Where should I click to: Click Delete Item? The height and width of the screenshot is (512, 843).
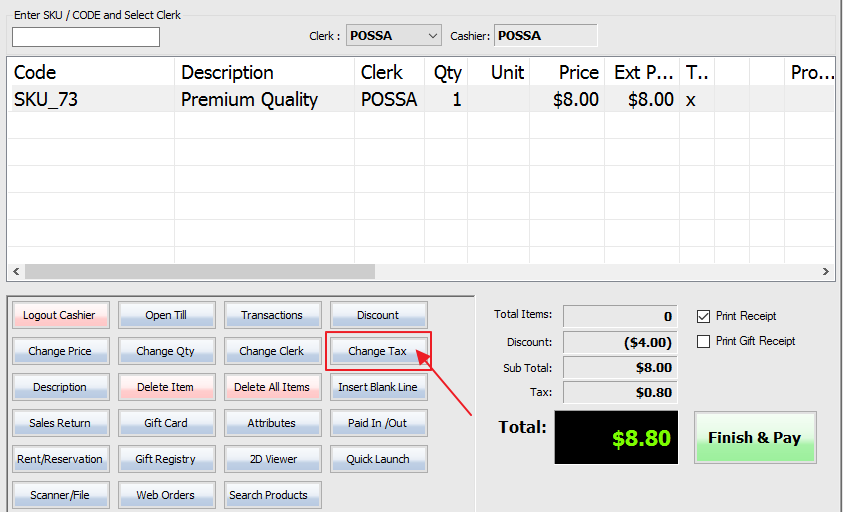(x=167, y=387)
